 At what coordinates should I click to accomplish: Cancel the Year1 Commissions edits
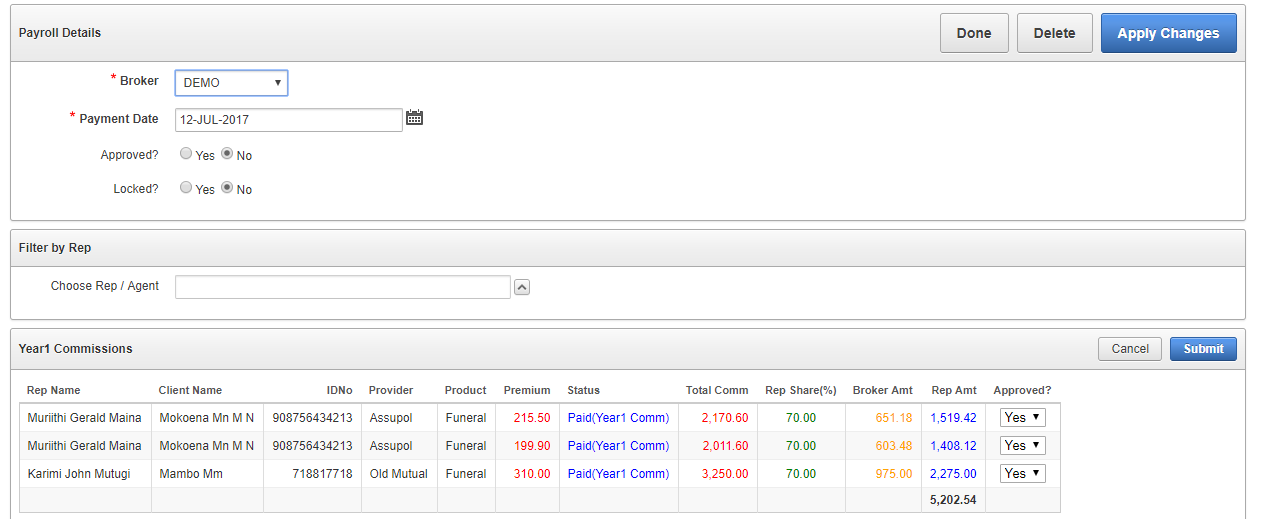pos(1129,349)
